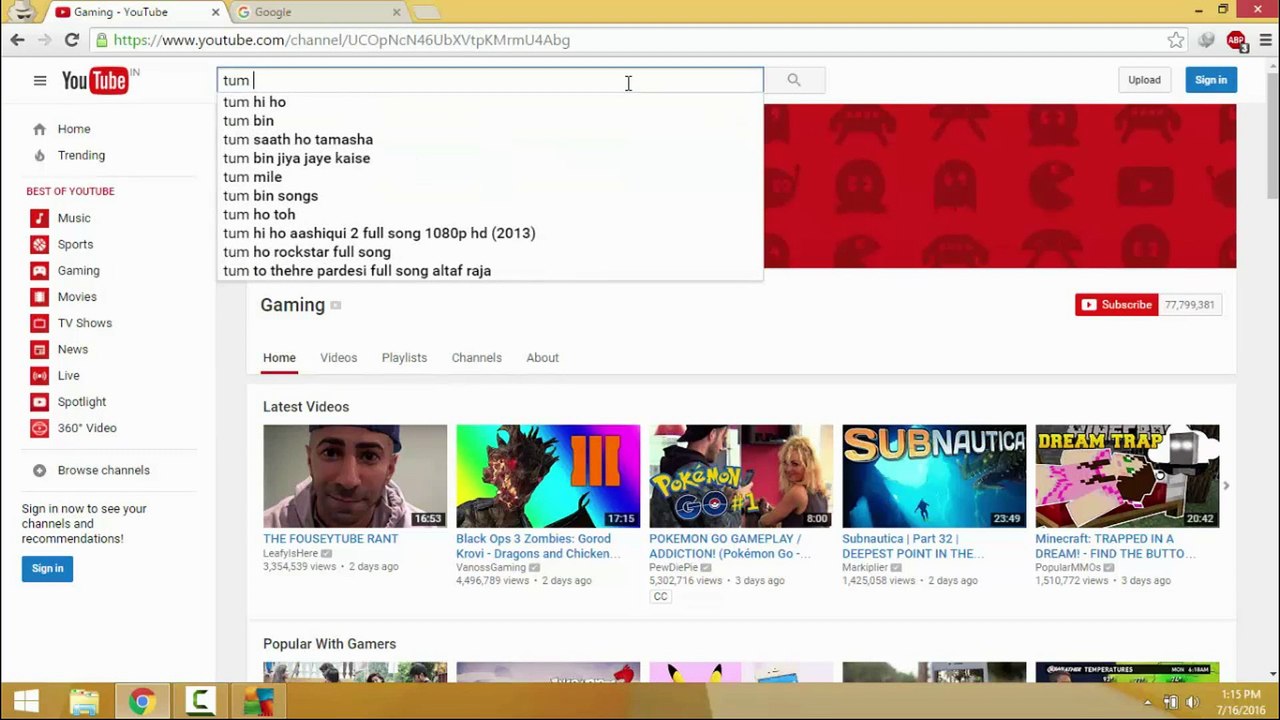Switch to the Playlists tab
1280x720 pixels.
point(404,358)
